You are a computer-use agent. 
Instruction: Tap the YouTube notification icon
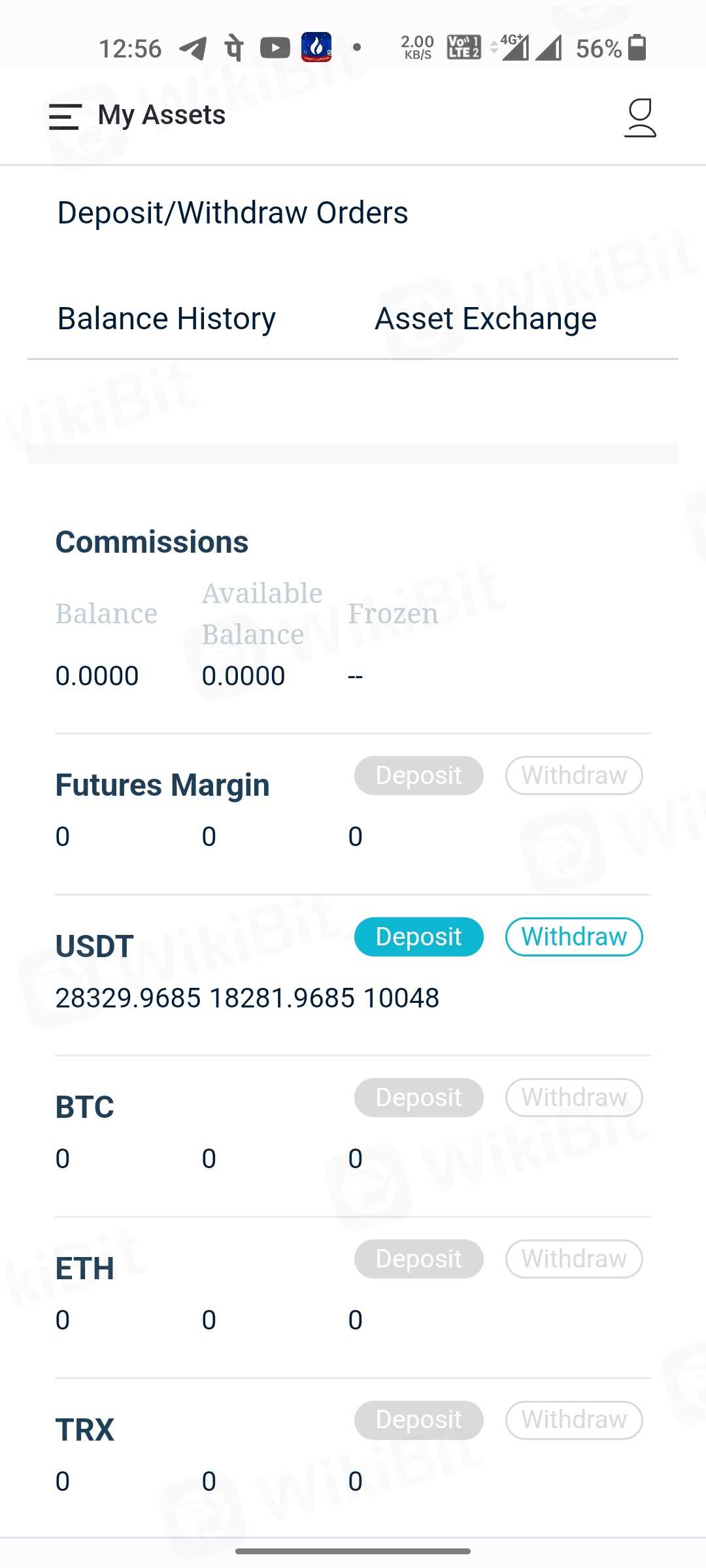click(x=275, y=48)
